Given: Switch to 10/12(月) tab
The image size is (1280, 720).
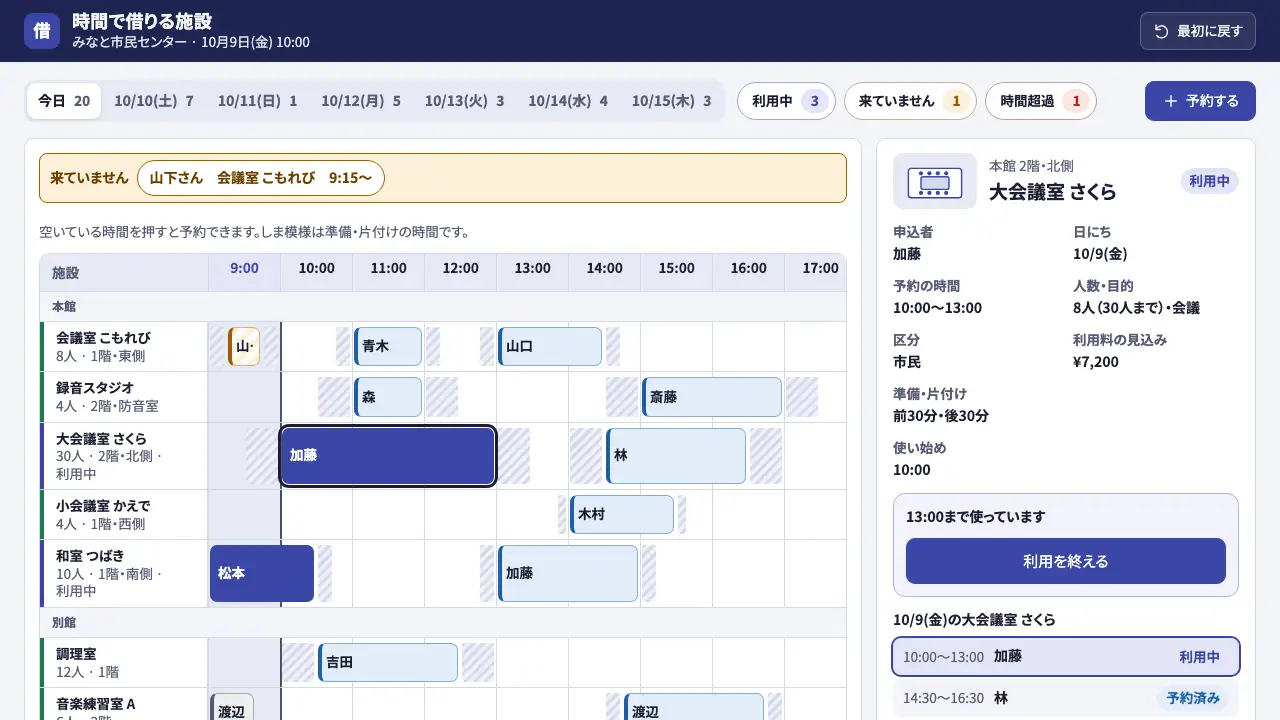Looking at the screenshot, I should pos(361,101).
